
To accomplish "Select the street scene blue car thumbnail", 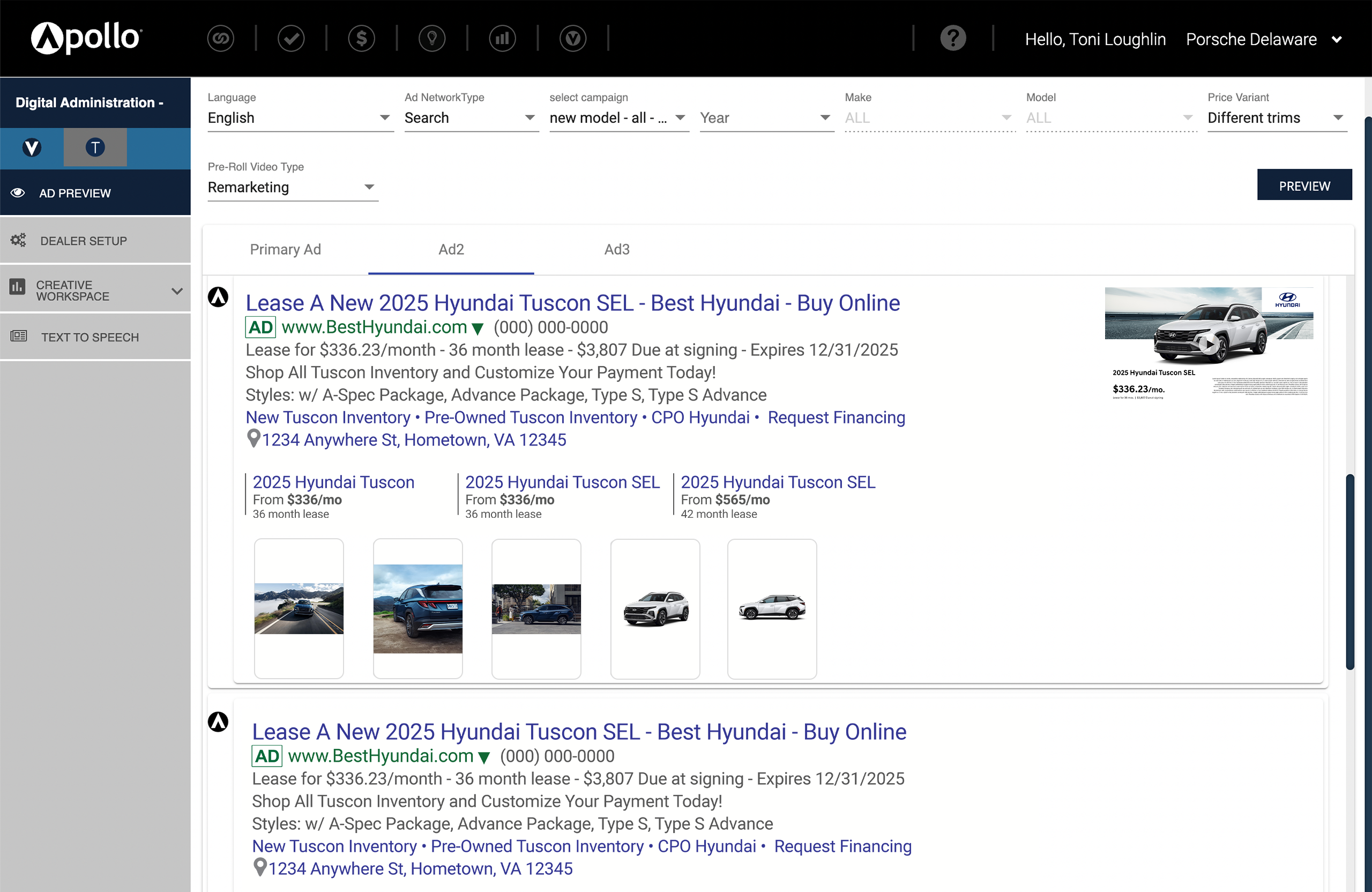I will pyautogui.click(x=536, y=608).
